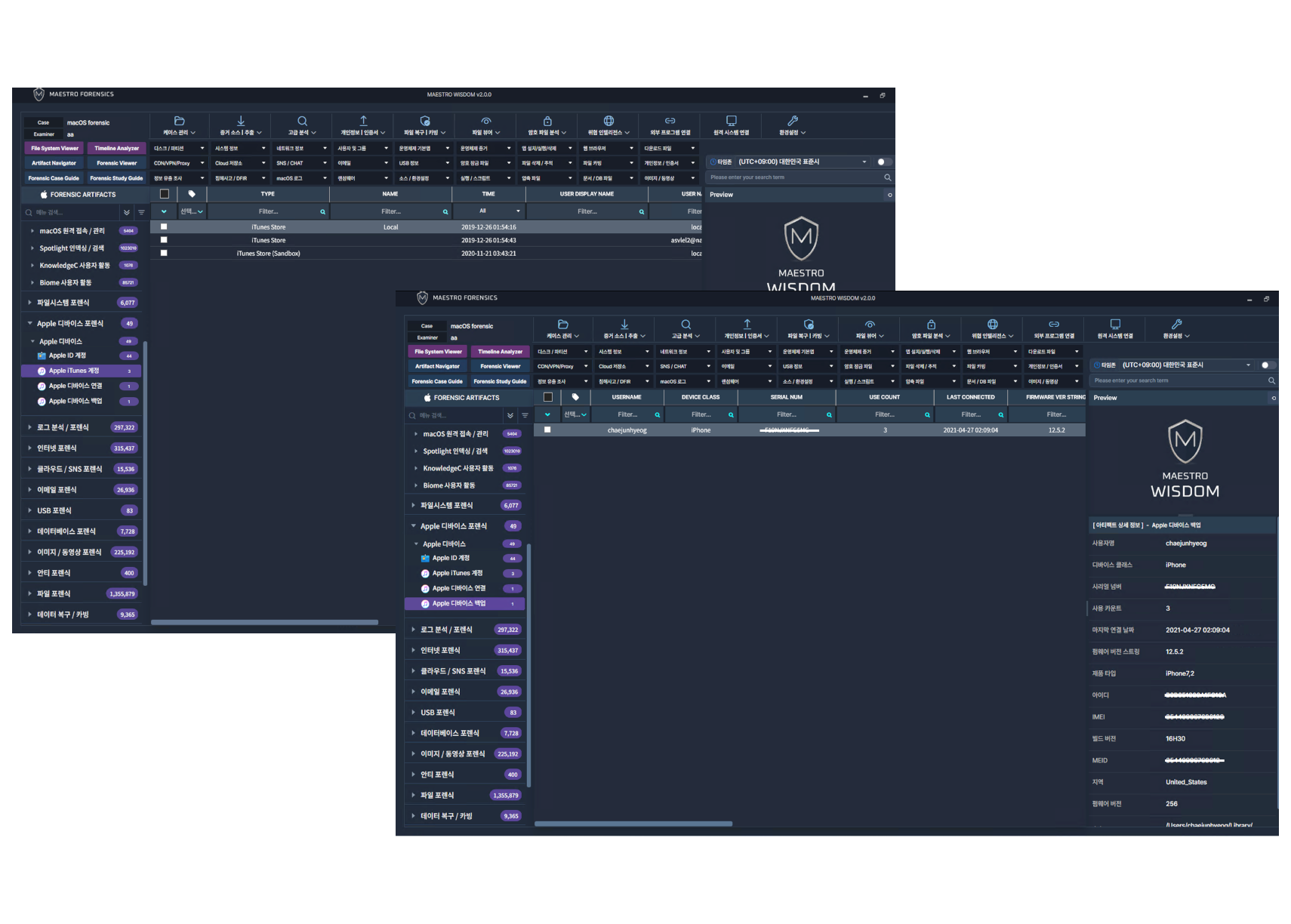Open 디스크 / 파티션 dropdown in front window
This screenshot has width=1291, height=924.
tap(561, 352)
